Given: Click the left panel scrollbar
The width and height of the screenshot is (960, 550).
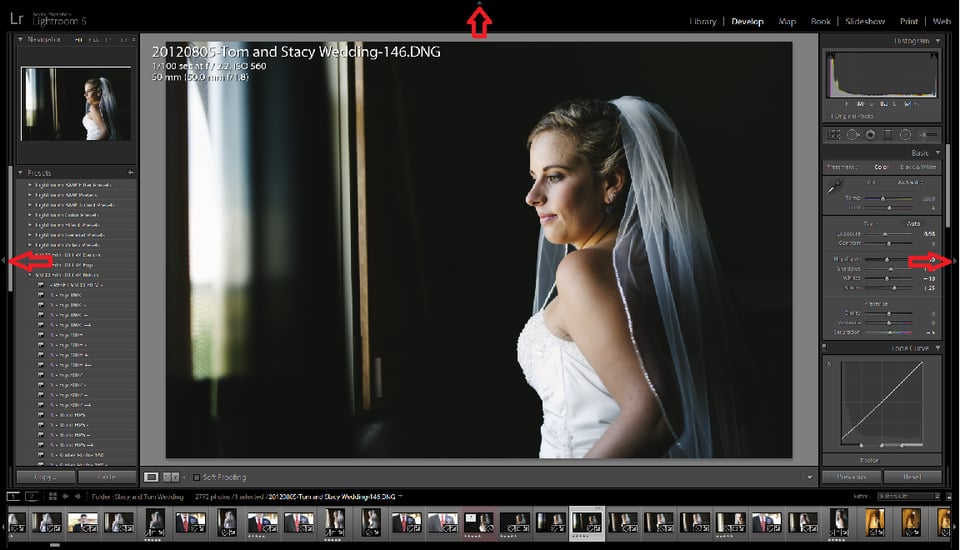Looking at the screenshot, I should pos(10,228).
